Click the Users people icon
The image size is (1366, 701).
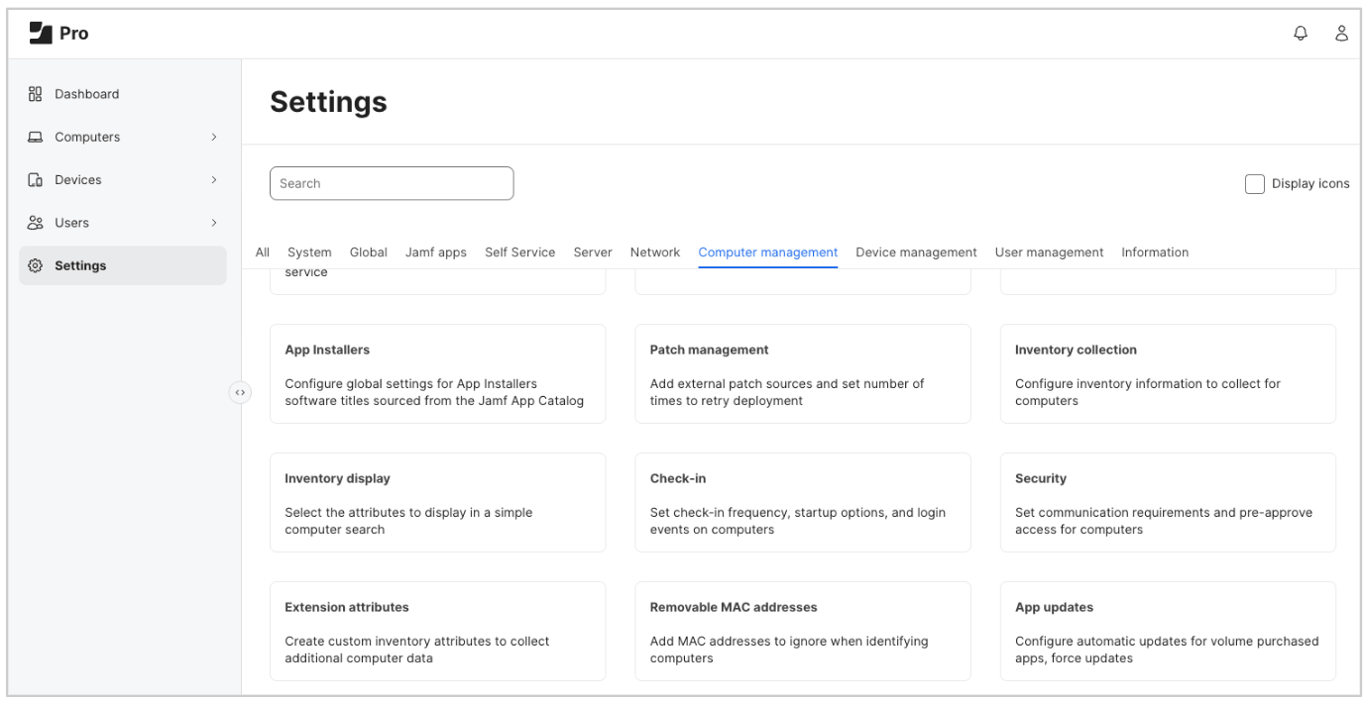(x=35, y=223)
